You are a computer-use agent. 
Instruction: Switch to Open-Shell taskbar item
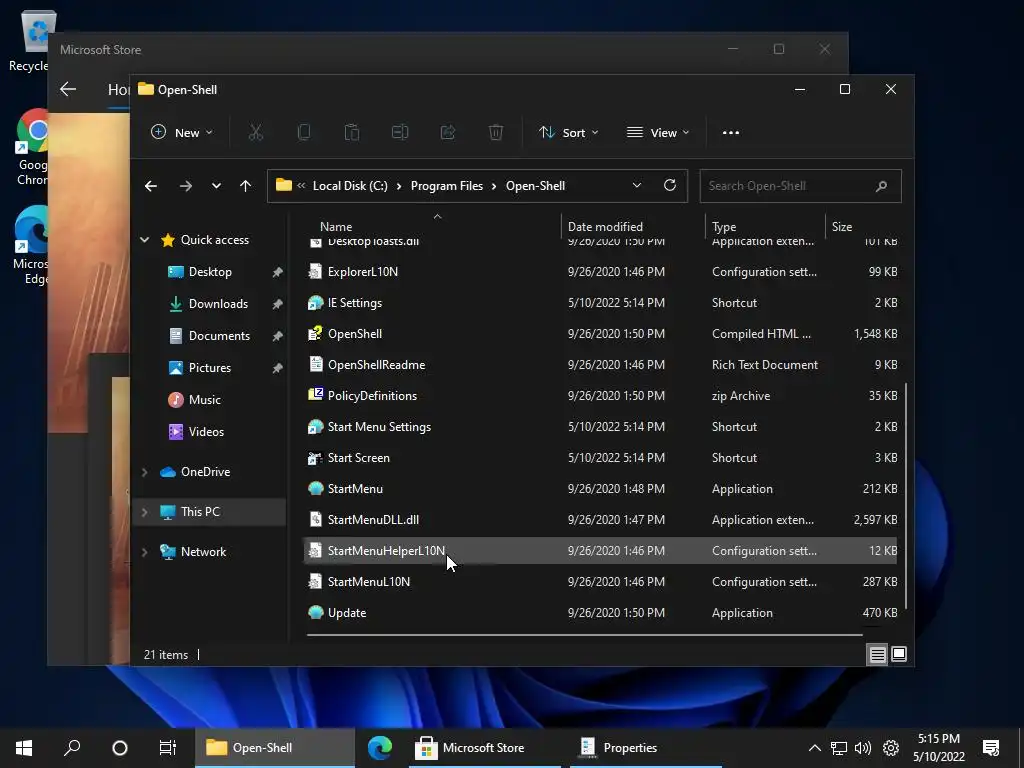click(275, 748)
